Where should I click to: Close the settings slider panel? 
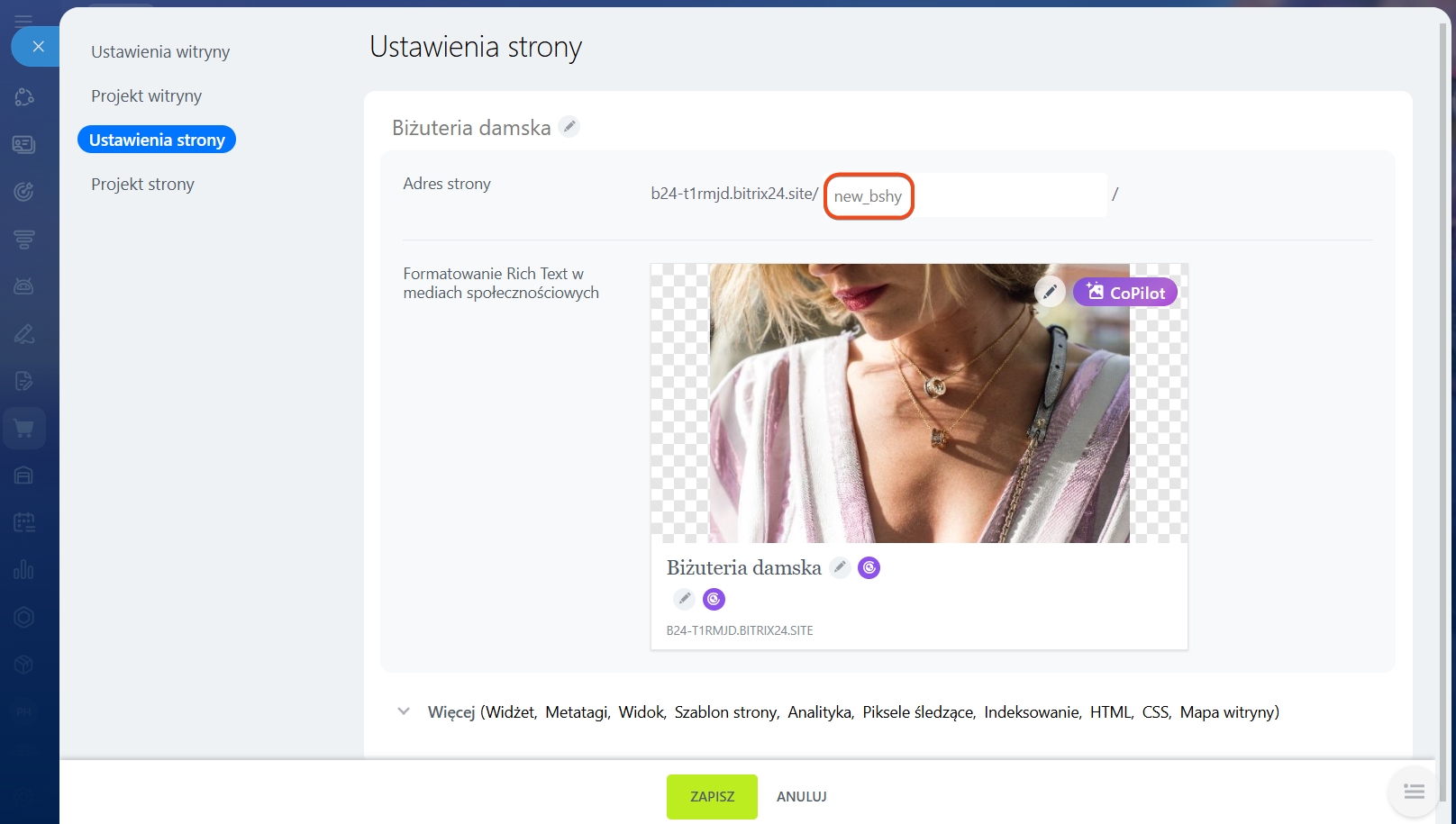(x=38, y=47)
